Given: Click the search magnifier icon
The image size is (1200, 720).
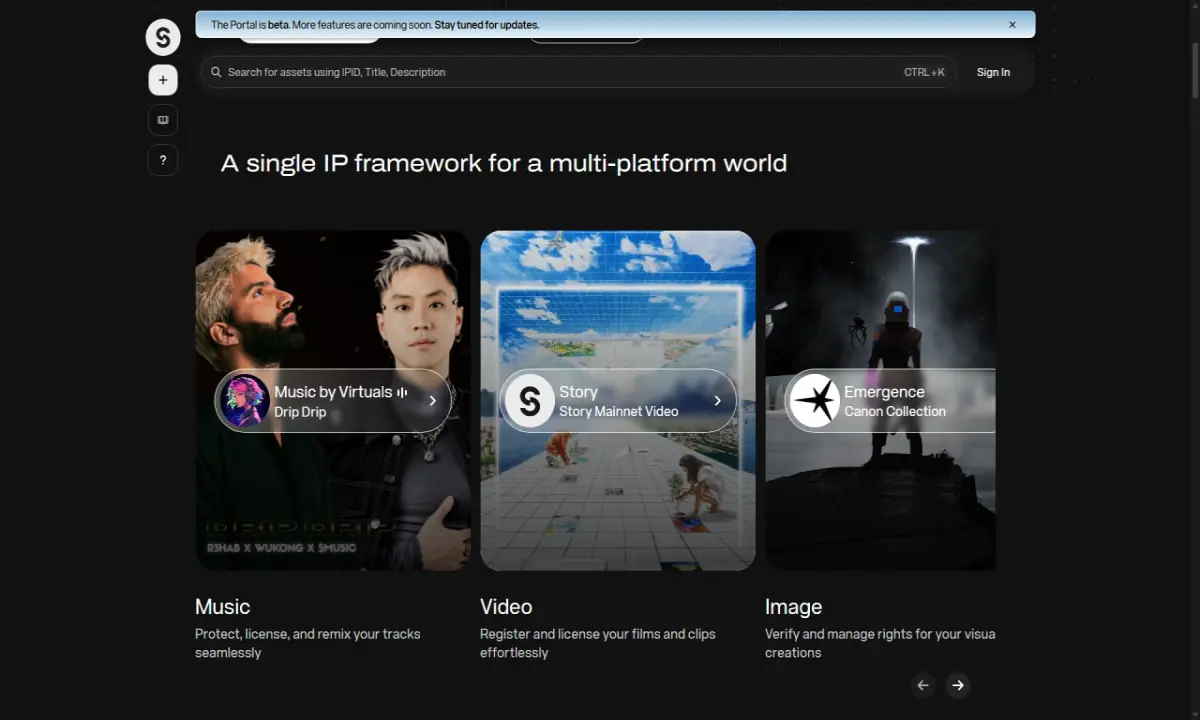Looking at the screenshot, I should [216, 72].
